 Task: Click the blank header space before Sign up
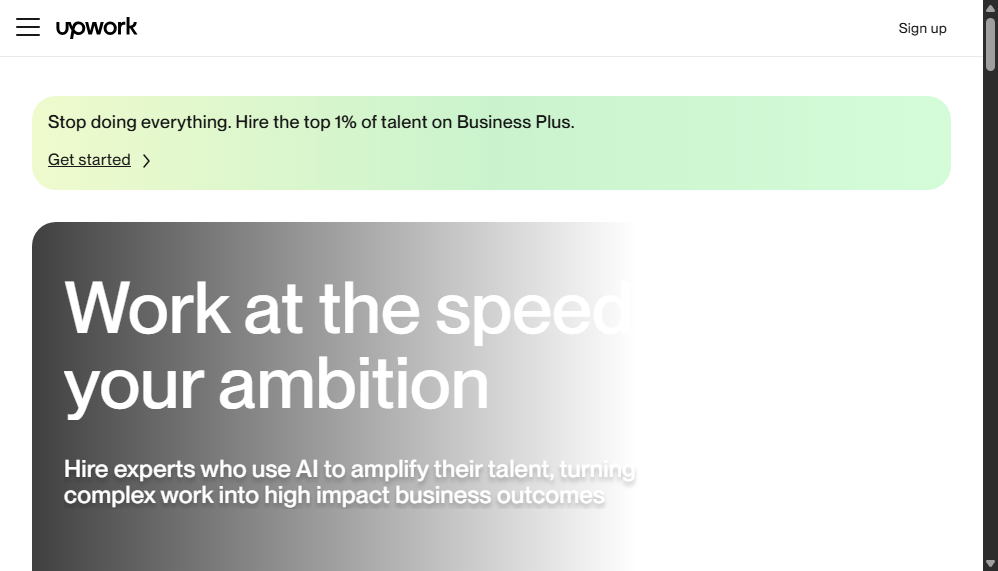tap(509, 28)
